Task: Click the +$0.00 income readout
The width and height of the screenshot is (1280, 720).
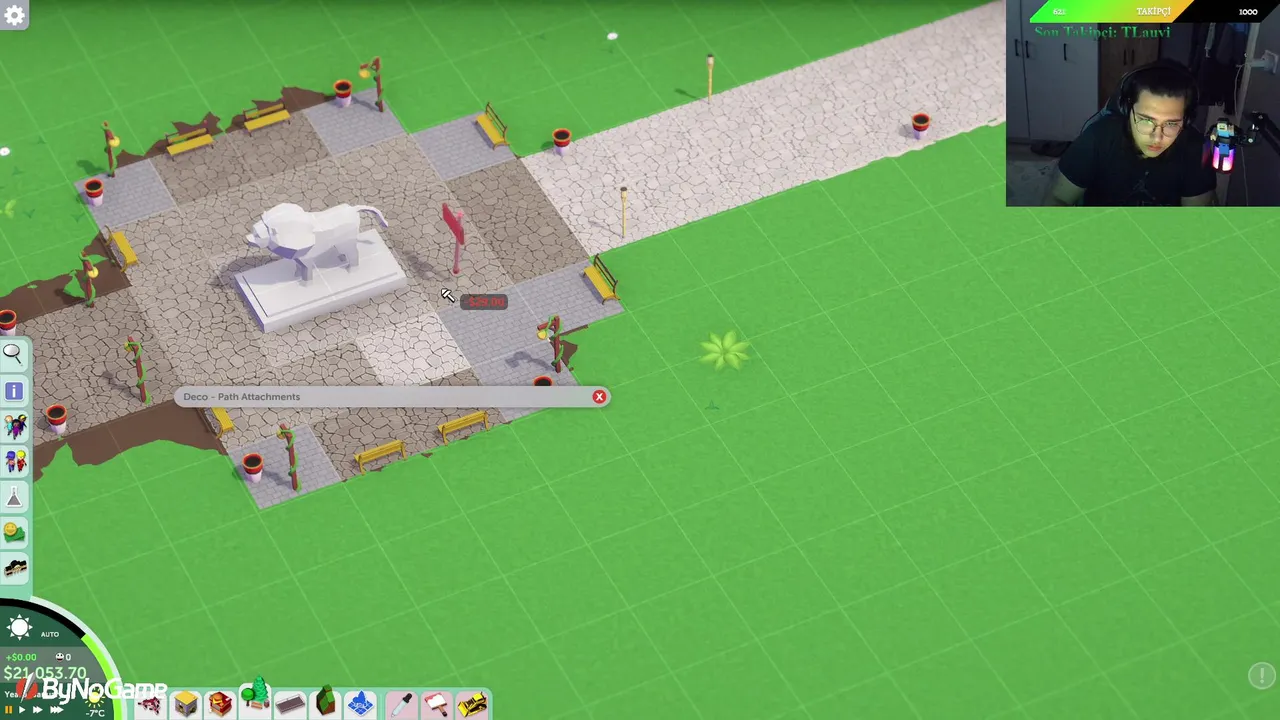Action: pyautogui.click(x=21, y=657)
